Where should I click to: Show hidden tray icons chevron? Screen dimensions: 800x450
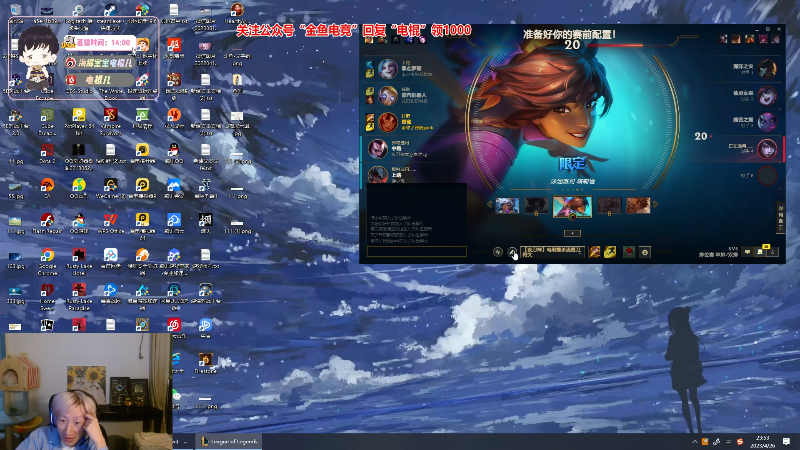(x=694, y=441)
